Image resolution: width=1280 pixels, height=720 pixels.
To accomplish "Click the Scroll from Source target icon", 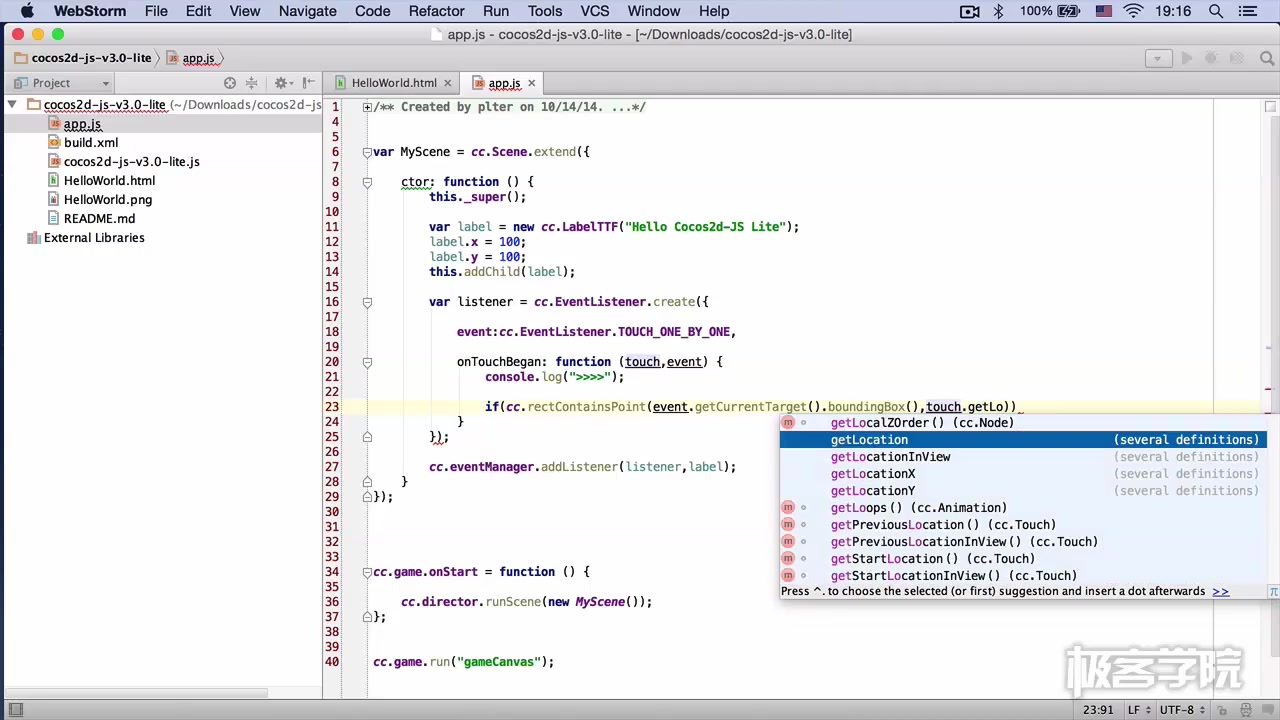I will pyautogui.click(x=230, y=83).
